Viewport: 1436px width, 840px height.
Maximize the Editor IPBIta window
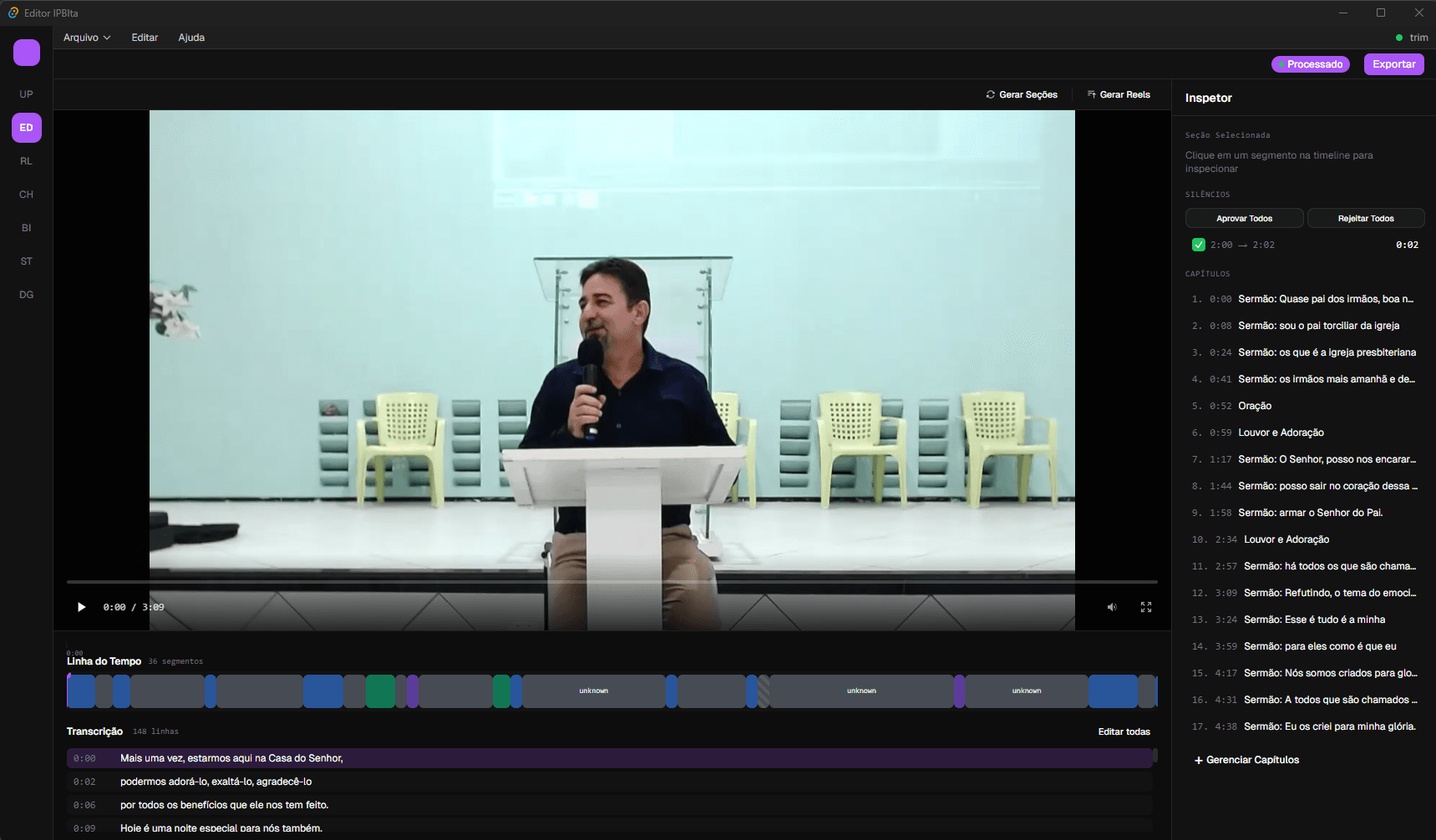click(x=1381, y=13)
